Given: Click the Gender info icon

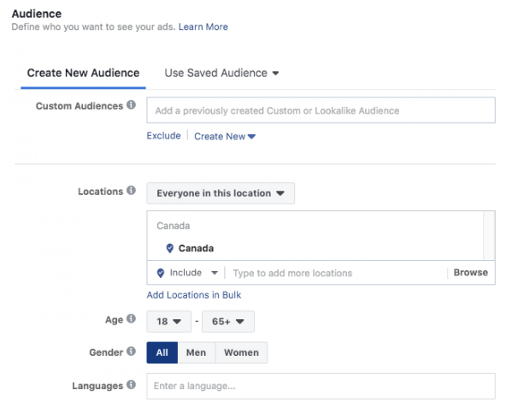Looking at the screenshot, I should tap(131, 351).
